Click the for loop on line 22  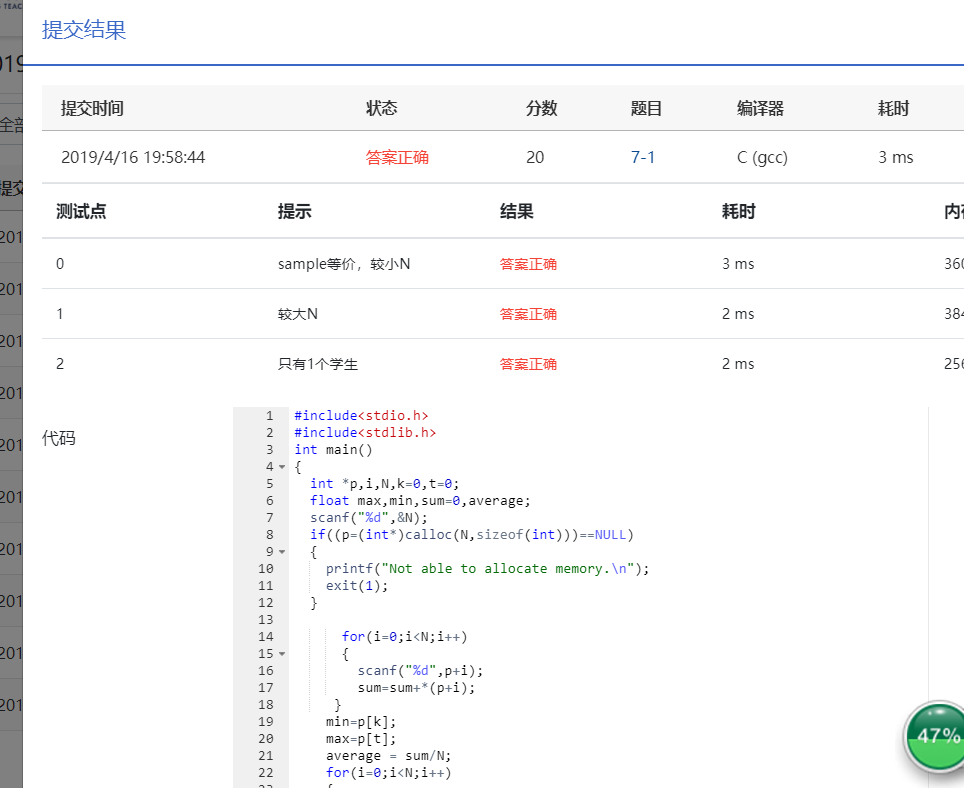[389, 773]
